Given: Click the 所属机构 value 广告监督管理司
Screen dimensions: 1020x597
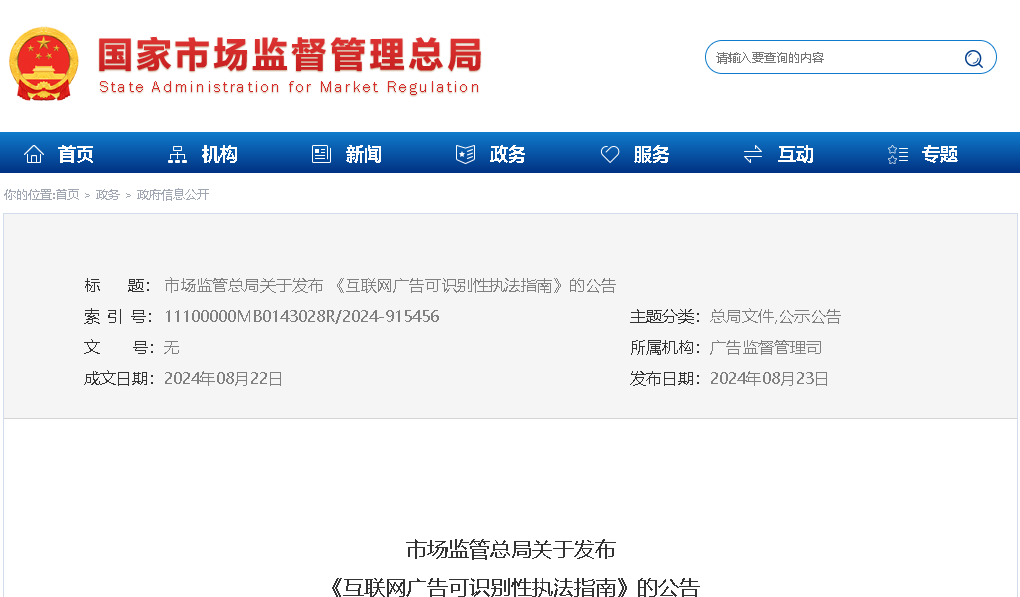Looking at the screenshot, I should pos(766,347).
